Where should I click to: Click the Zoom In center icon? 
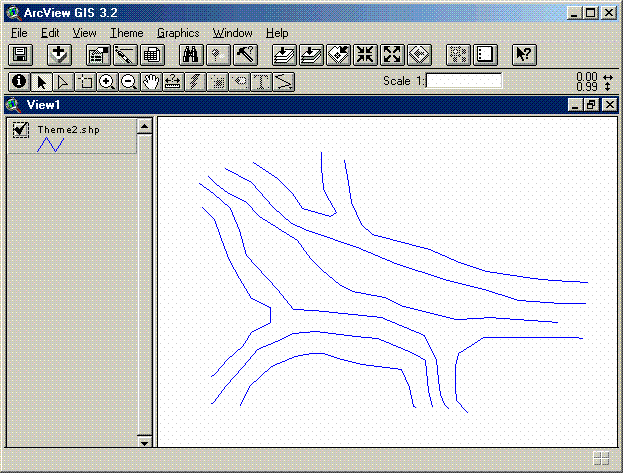tap(365, 55)
